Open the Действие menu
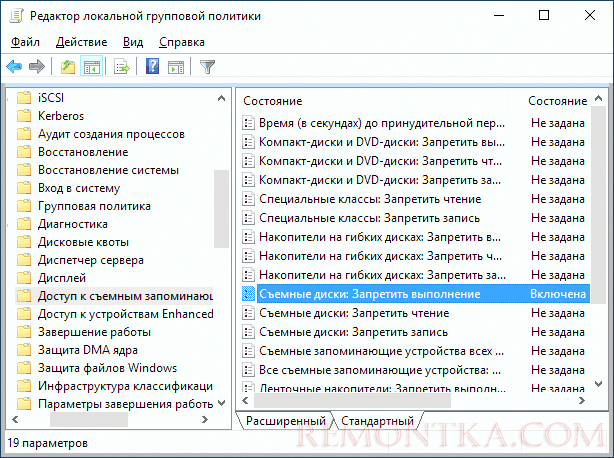Viewport: 614px width, 458px height. (x=81, y=42)
